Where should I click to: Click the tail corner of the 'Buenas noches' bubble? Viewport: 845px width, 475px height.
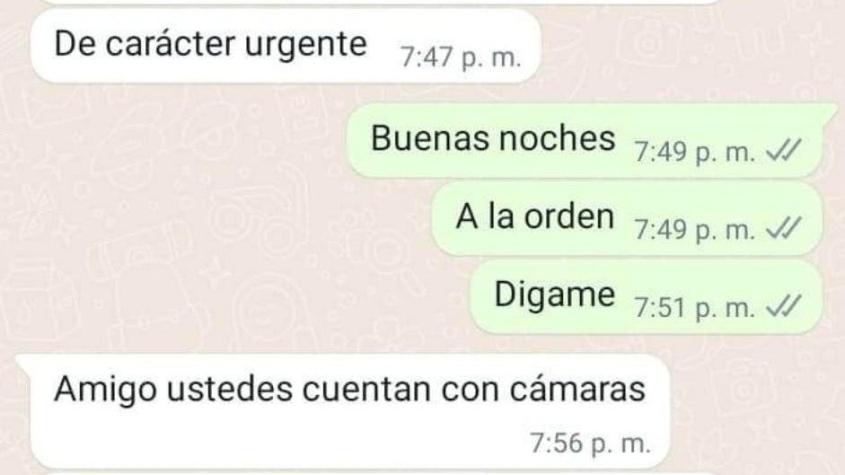pos(829,111)
